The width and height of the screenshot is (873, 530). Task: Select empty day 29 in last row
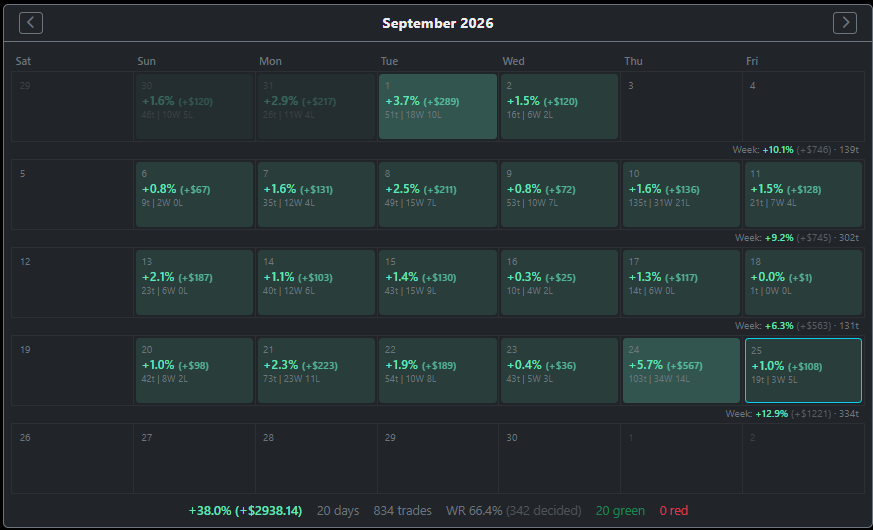click(438, 458)
